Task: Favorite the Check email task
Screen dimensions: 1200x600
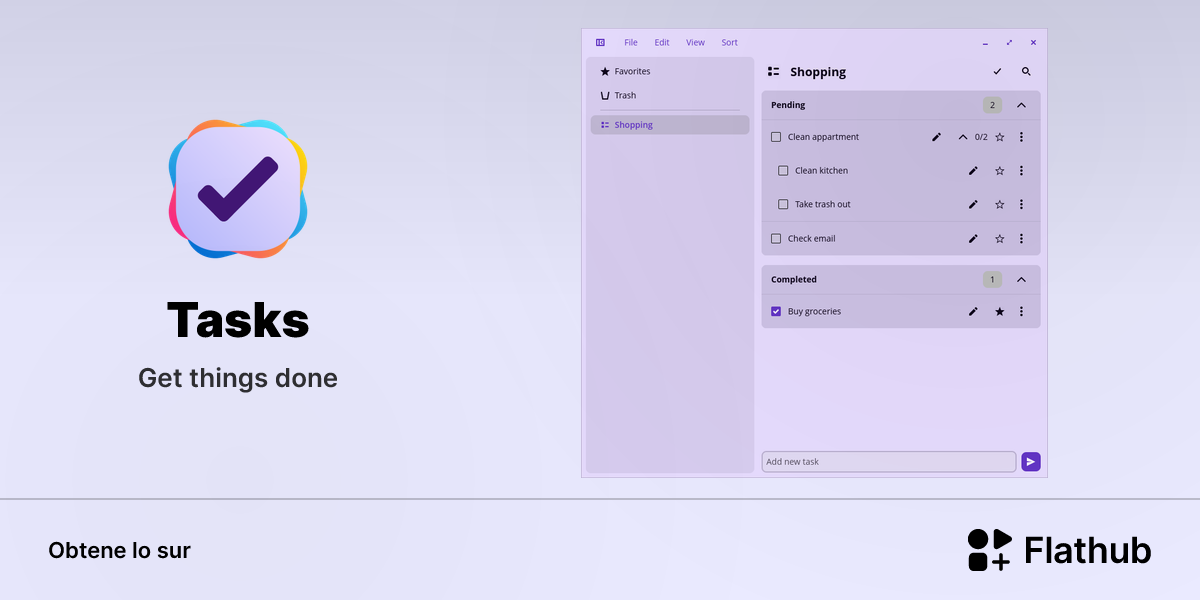Action: 999,239
